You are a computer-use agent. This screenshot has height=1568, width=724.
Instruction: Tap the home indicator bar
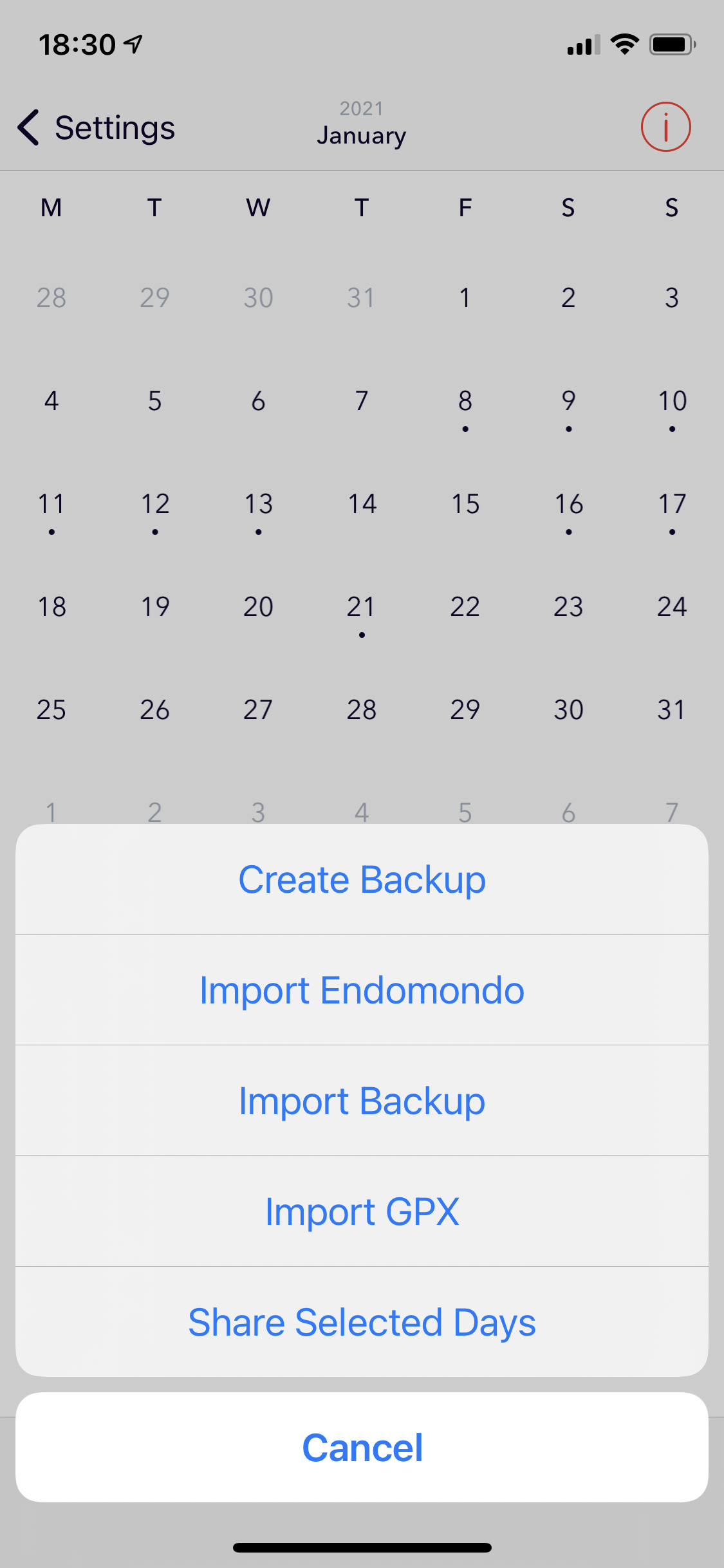click(x=362, y=1547)
